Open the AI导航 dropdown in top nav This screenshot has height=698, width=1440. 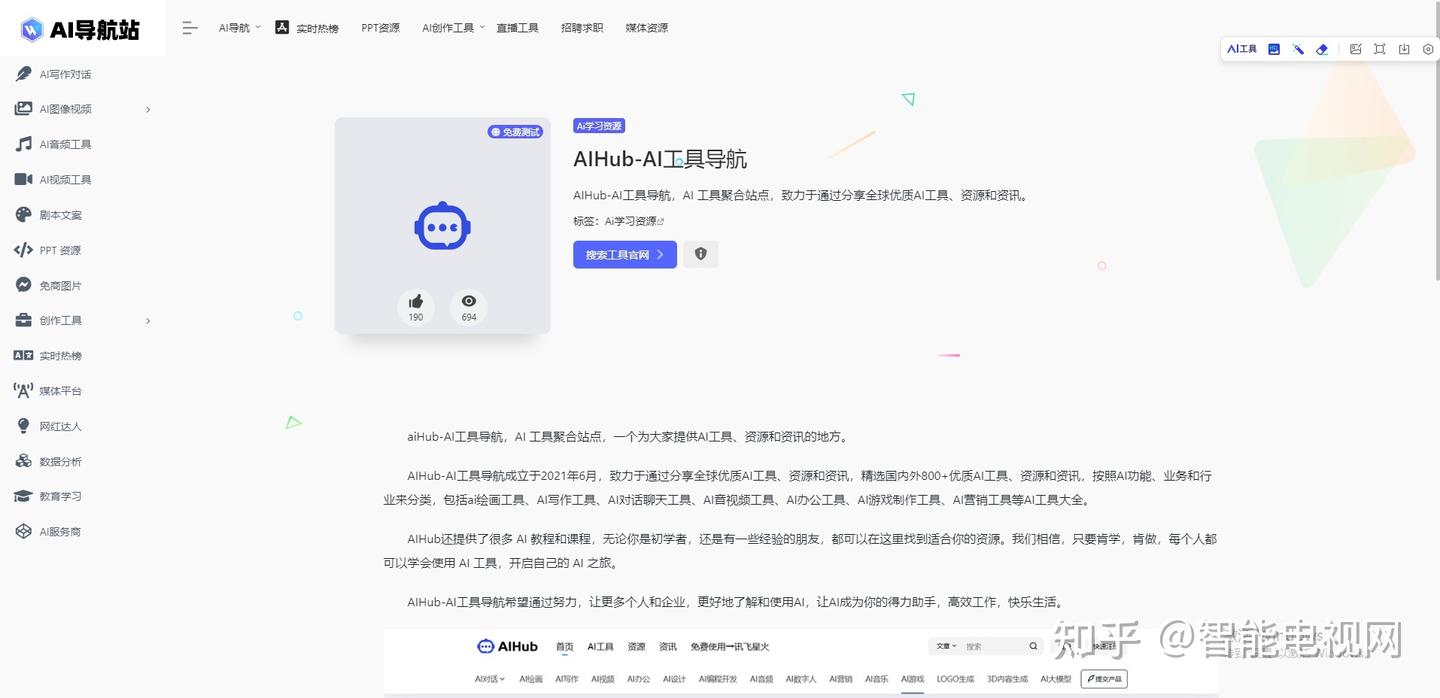tap(240, 28)
